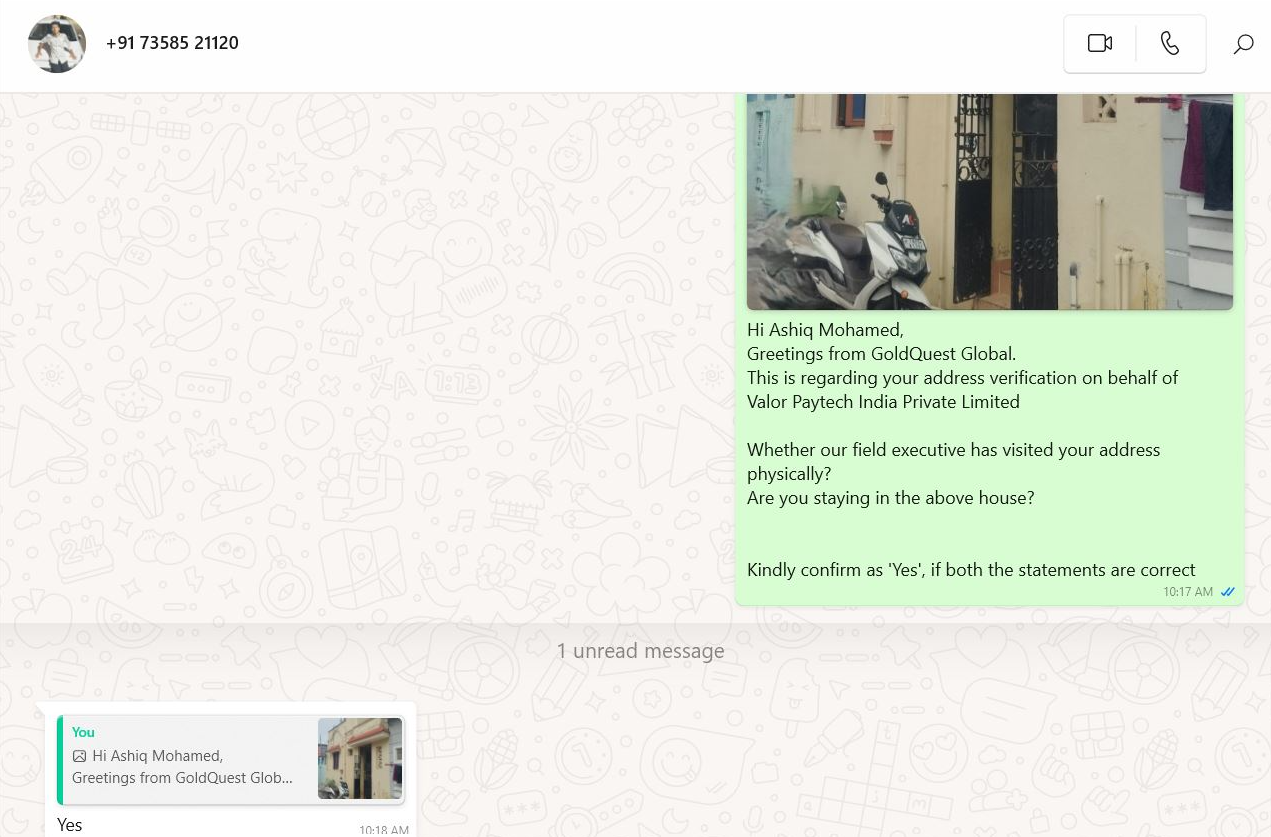1271x837 pixels.
Task: Click the 10:17 AM message timestamp
Action: (1188, 592)
